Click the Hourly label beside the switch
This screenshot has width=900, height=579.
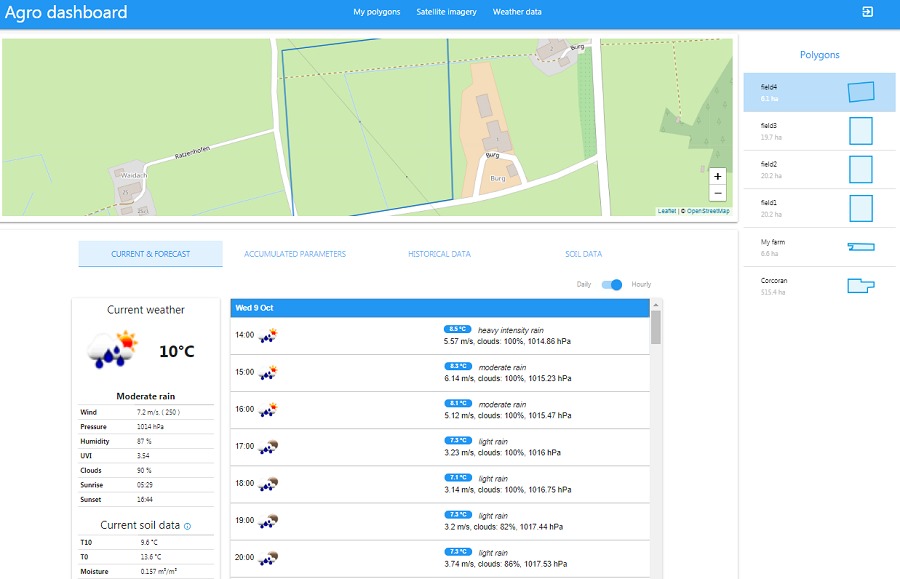[x=641, y=285]
